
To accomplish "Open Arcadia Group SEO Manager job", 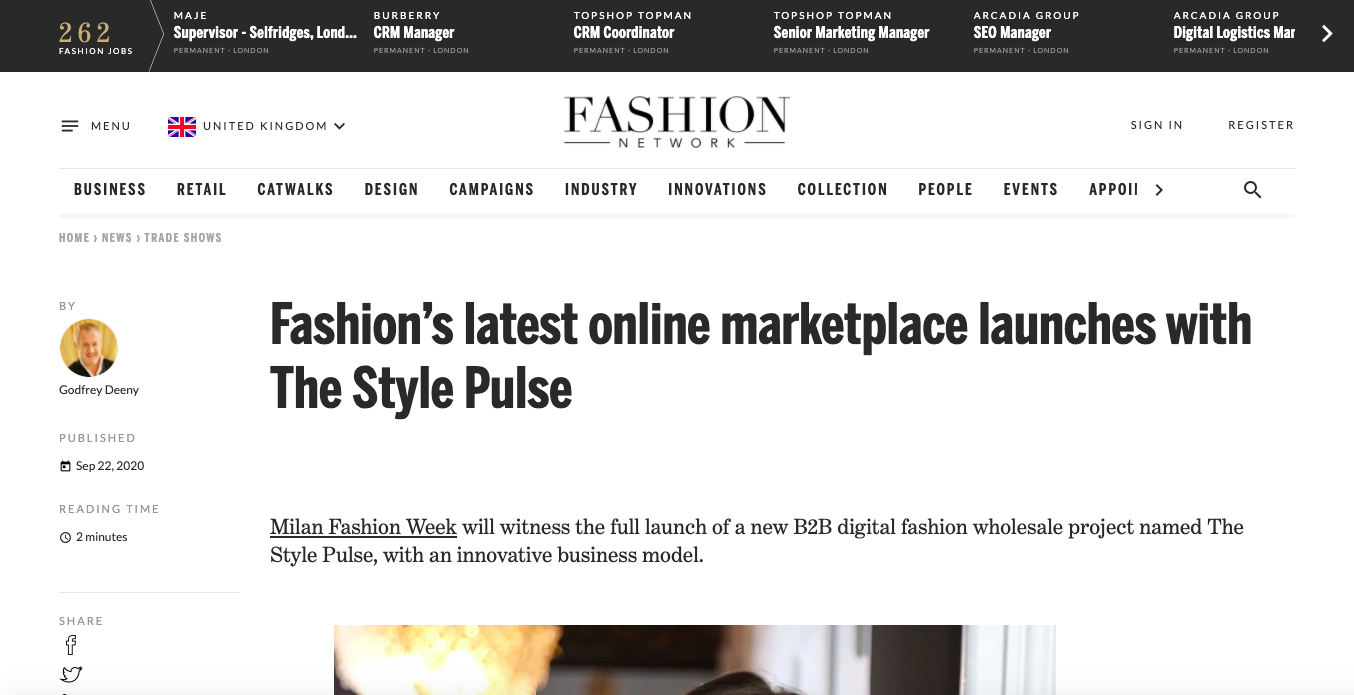I will [x=1026, y=33].
